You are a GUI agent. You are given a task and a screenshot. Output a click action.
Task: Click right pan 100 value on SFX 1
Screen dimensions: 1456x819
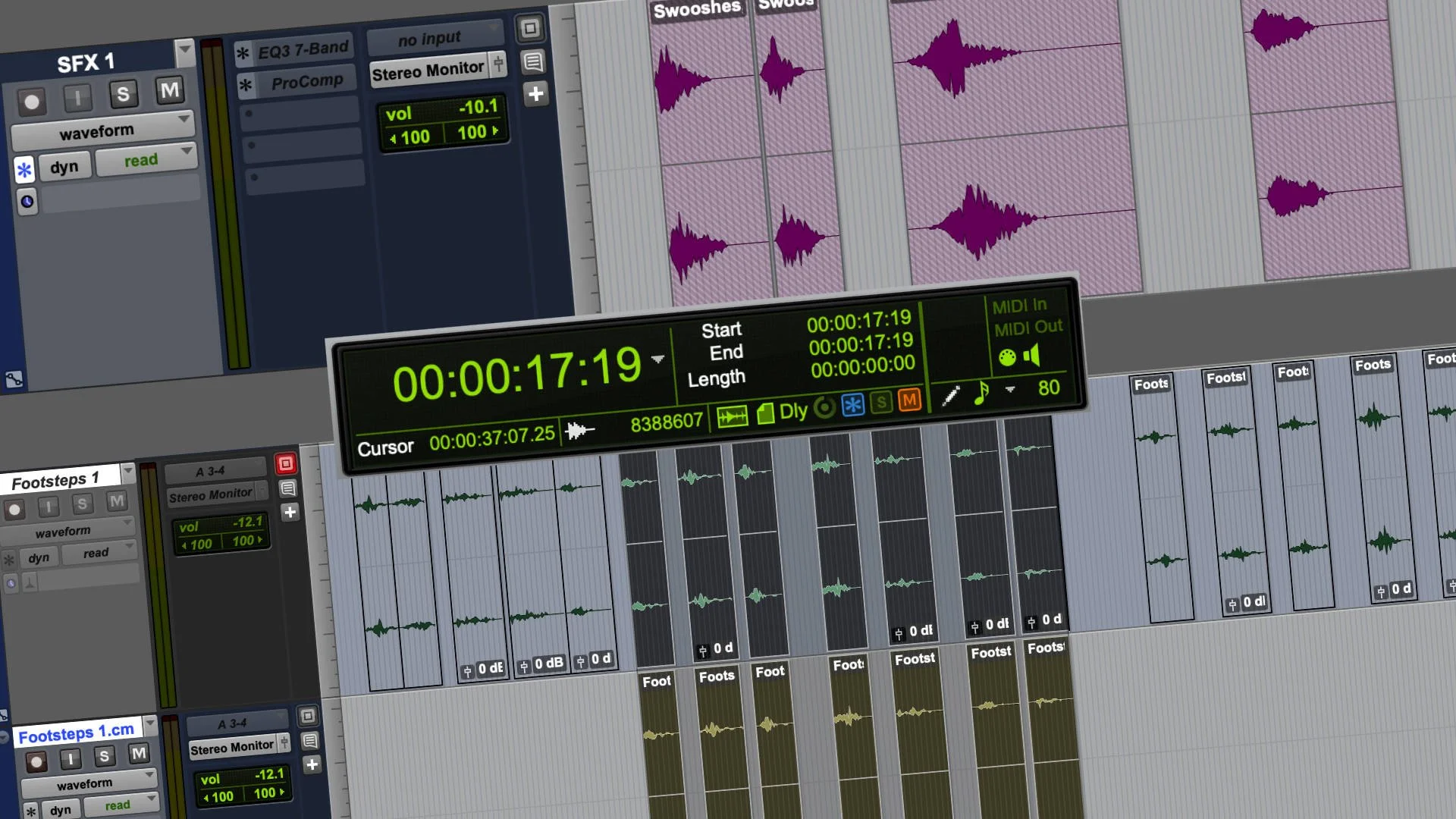coord(477,132)
